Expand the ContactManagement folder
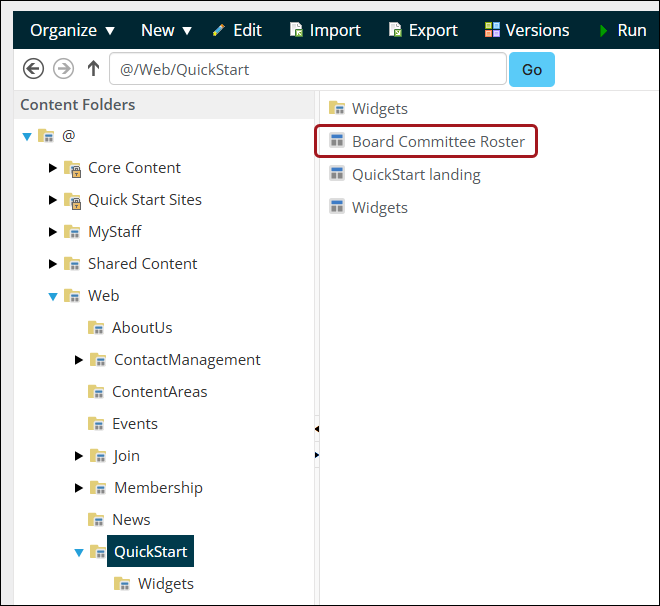 tap(80, 360)
